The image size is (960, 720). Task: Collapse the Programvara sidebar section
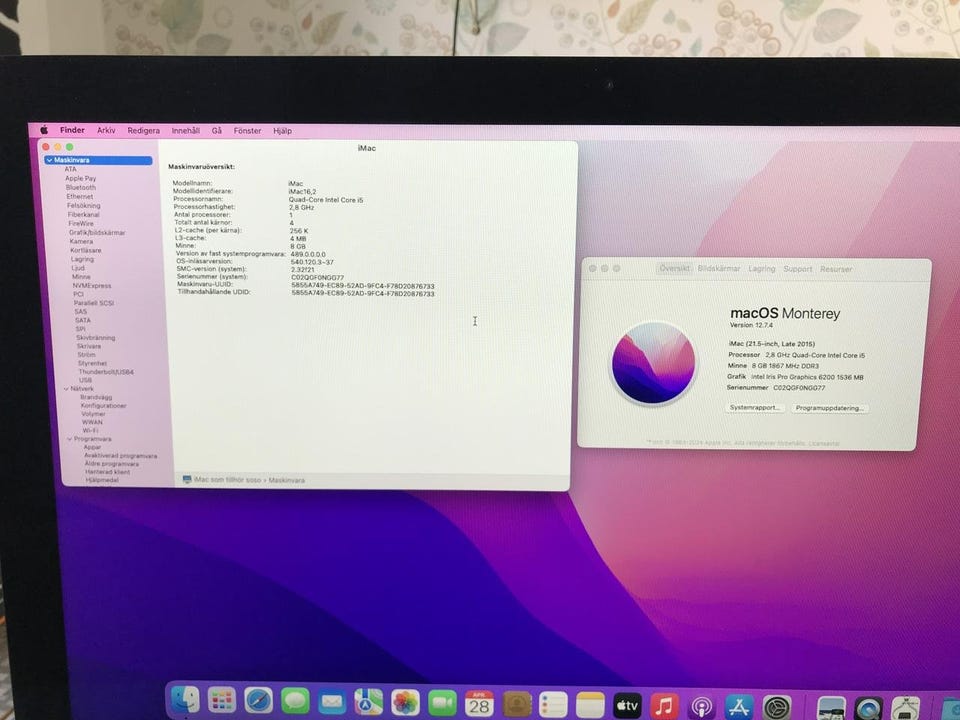coord(70,438)
